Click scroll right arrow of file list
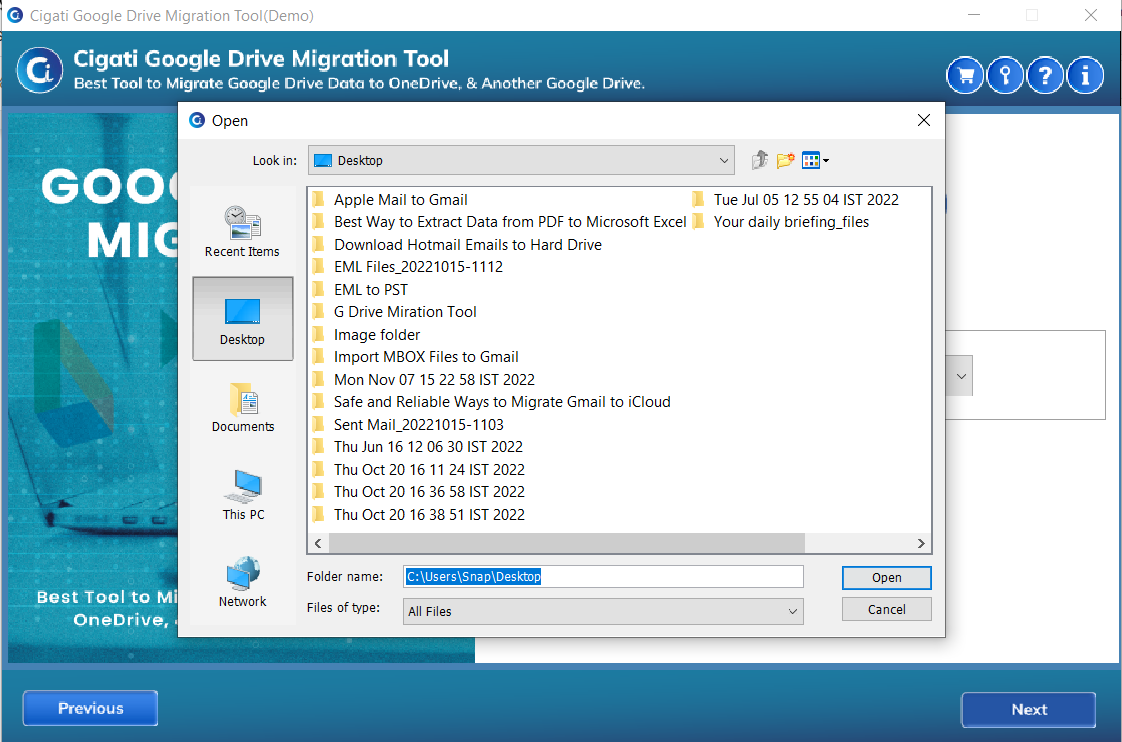 pyautogui.click(x=921, y=543)
